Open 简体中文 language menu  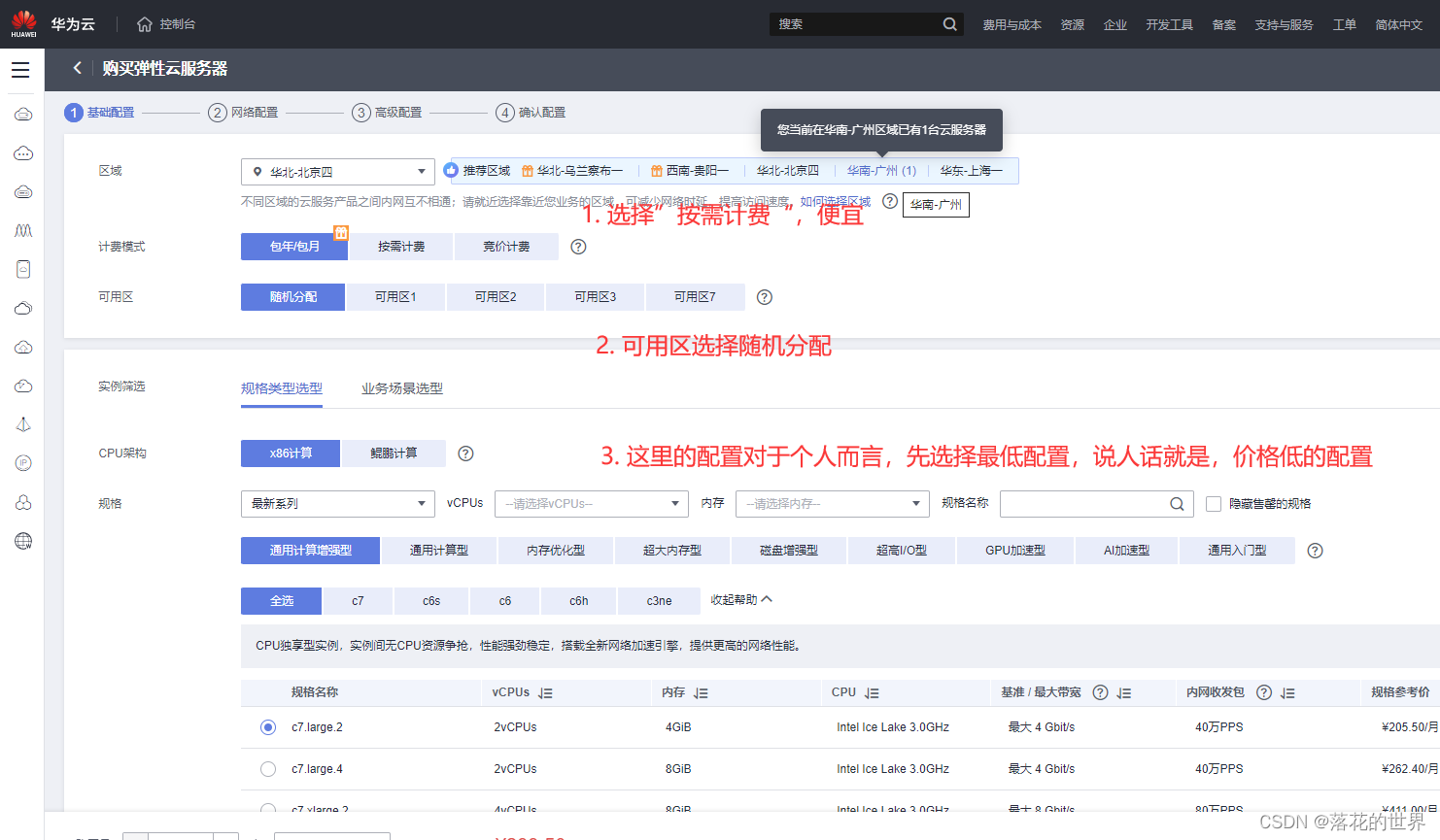[x=1398, y=25]
